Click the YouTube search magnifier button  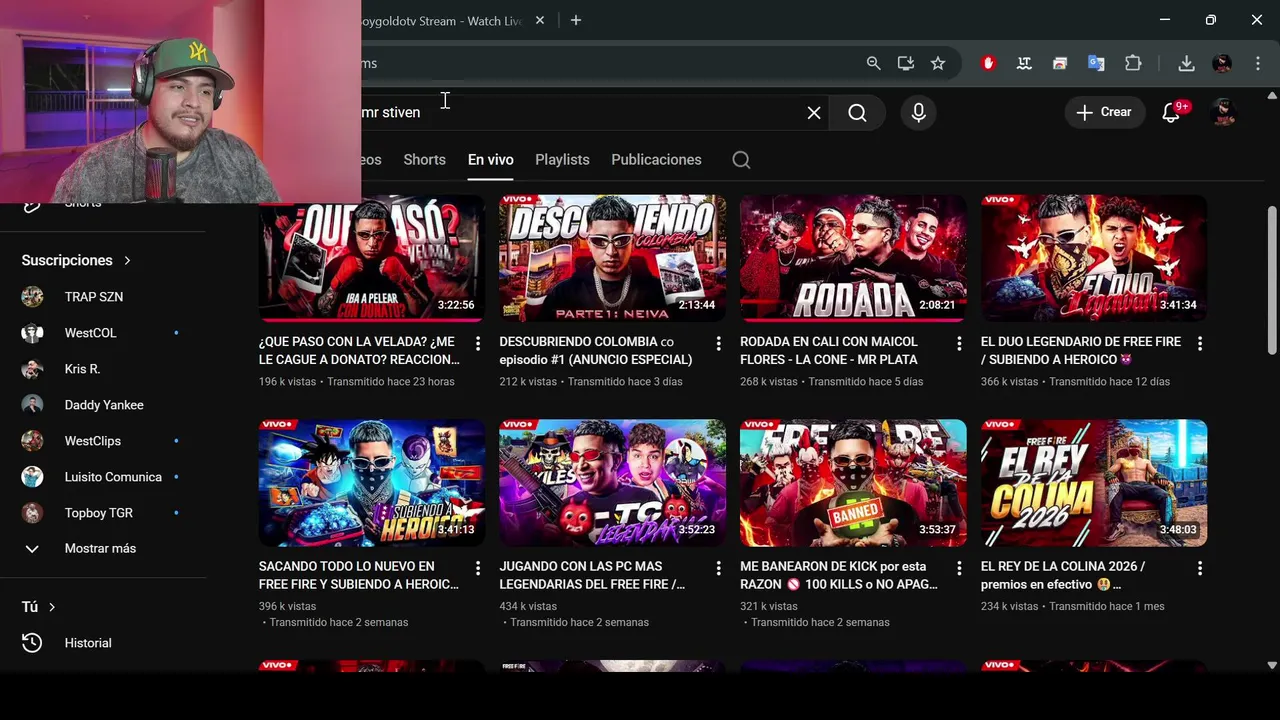857,113
